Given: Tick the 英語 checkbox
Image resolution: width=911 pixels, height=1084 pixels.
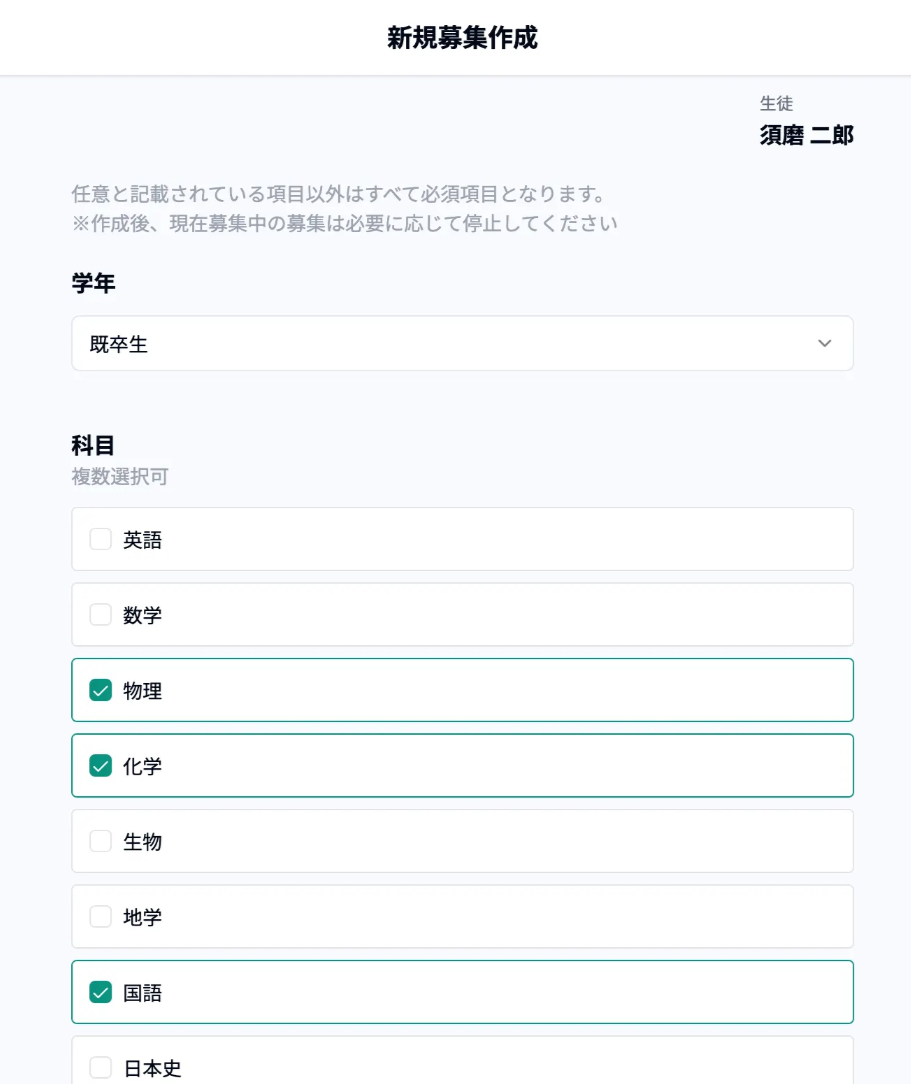Looking at the screenshot, I should [x=101, y=540].
